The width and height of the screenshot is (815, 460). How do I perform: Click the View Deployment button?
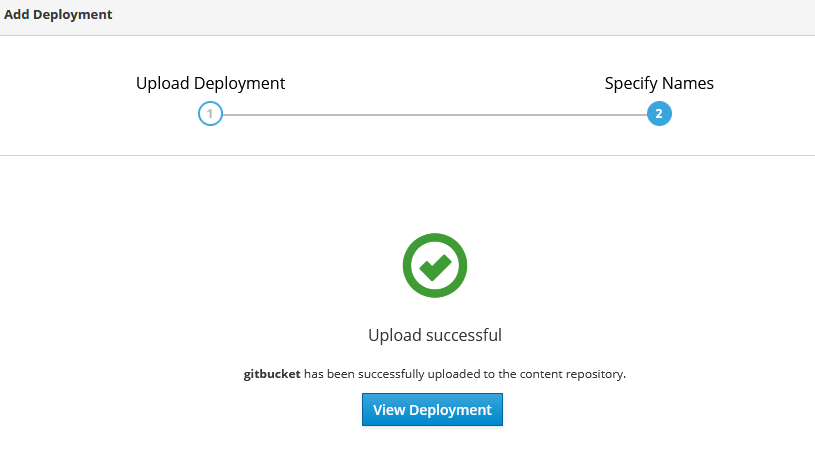pos(432,410)
